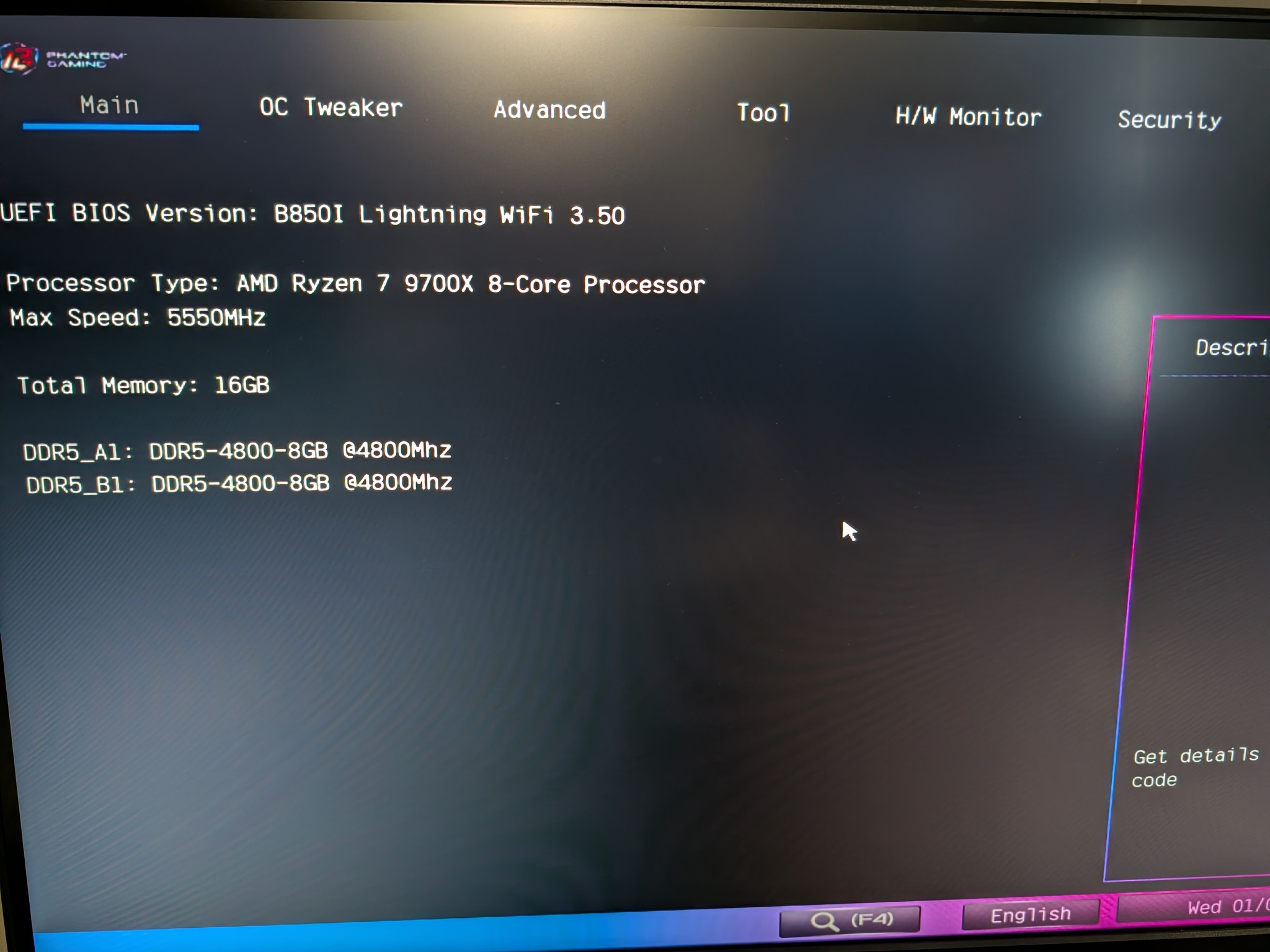Click the Description panel heading
Viewport: 1270px width, 952px height.
point(1232,348)
